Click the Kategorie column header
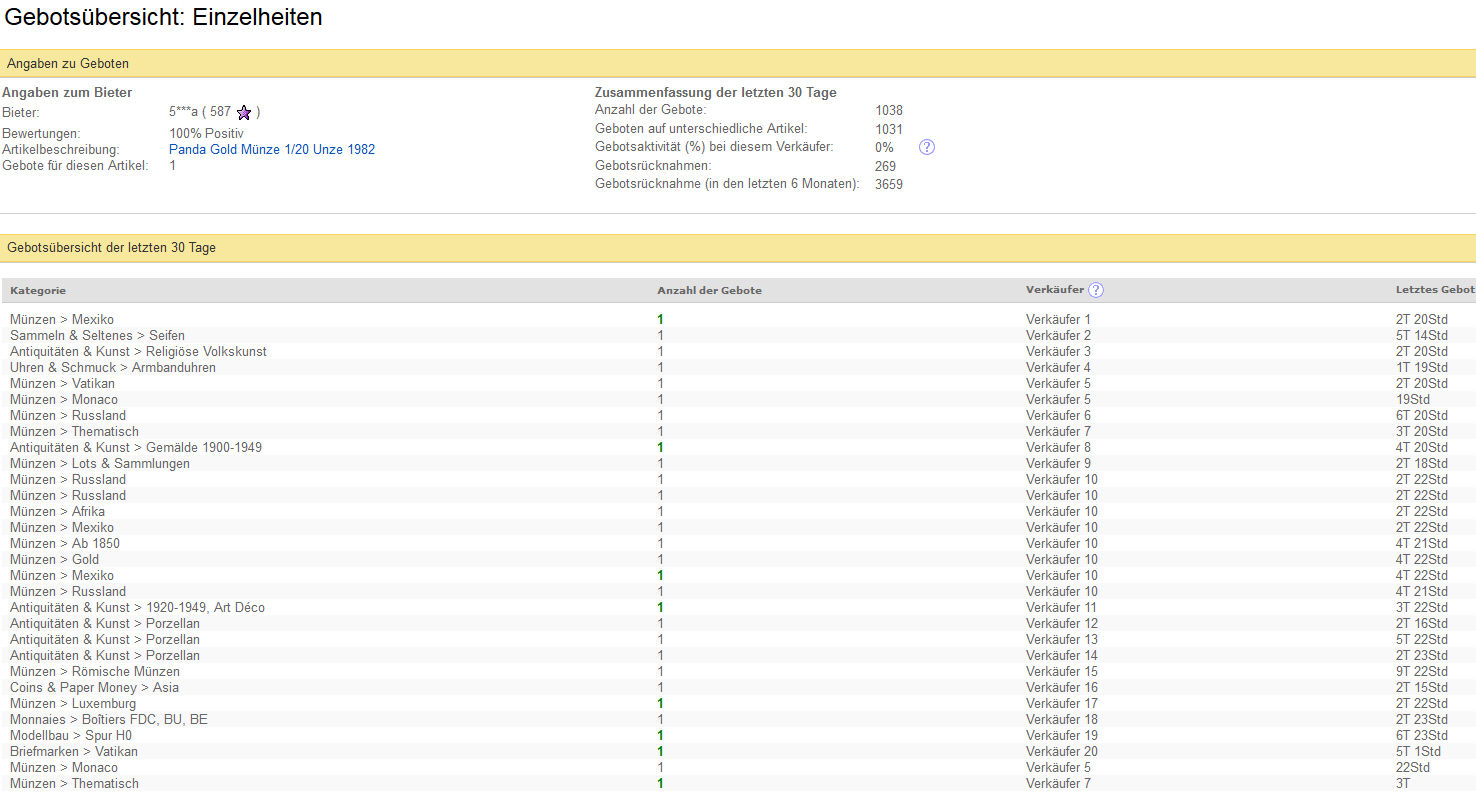 click(38, 290)
